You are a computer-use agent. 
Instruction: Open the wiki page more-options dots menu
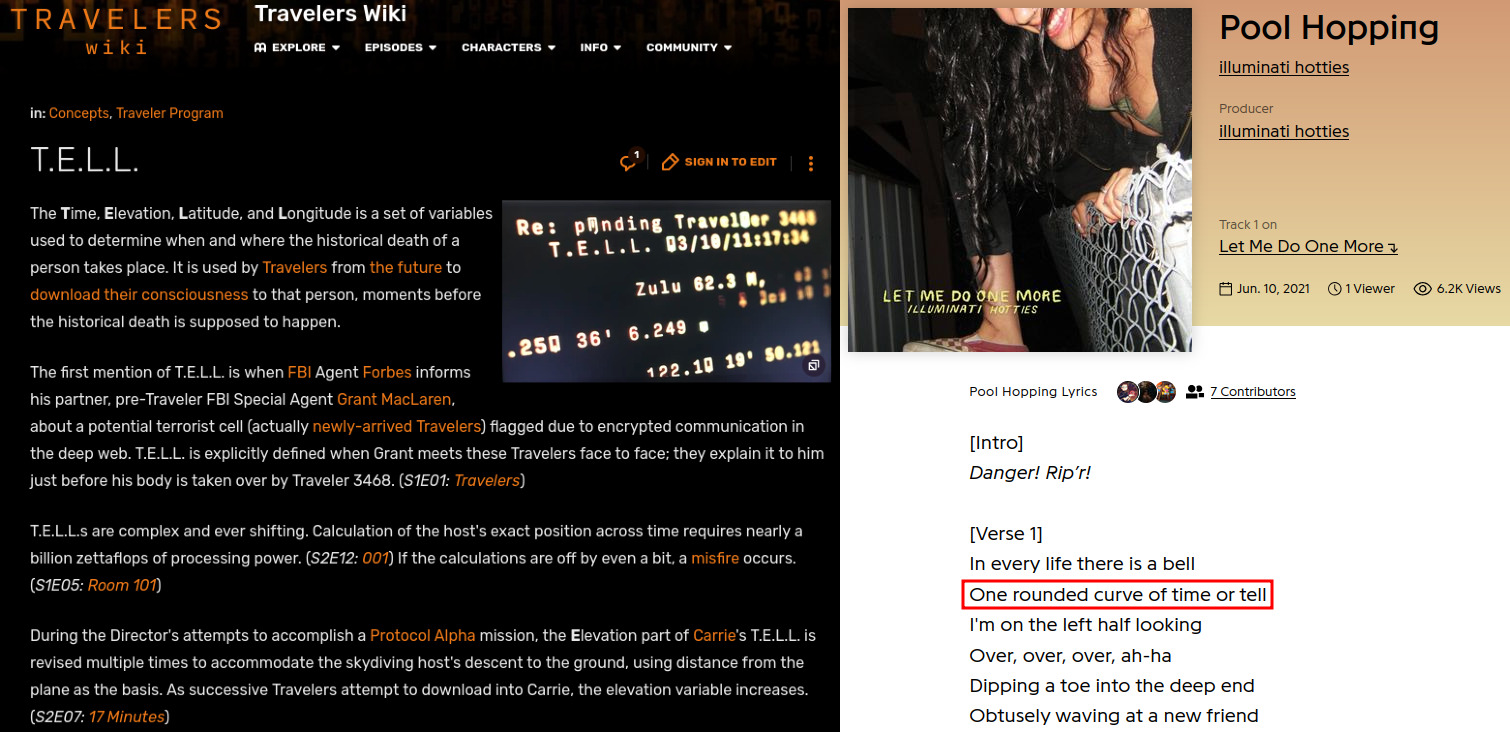coord(811,163)
